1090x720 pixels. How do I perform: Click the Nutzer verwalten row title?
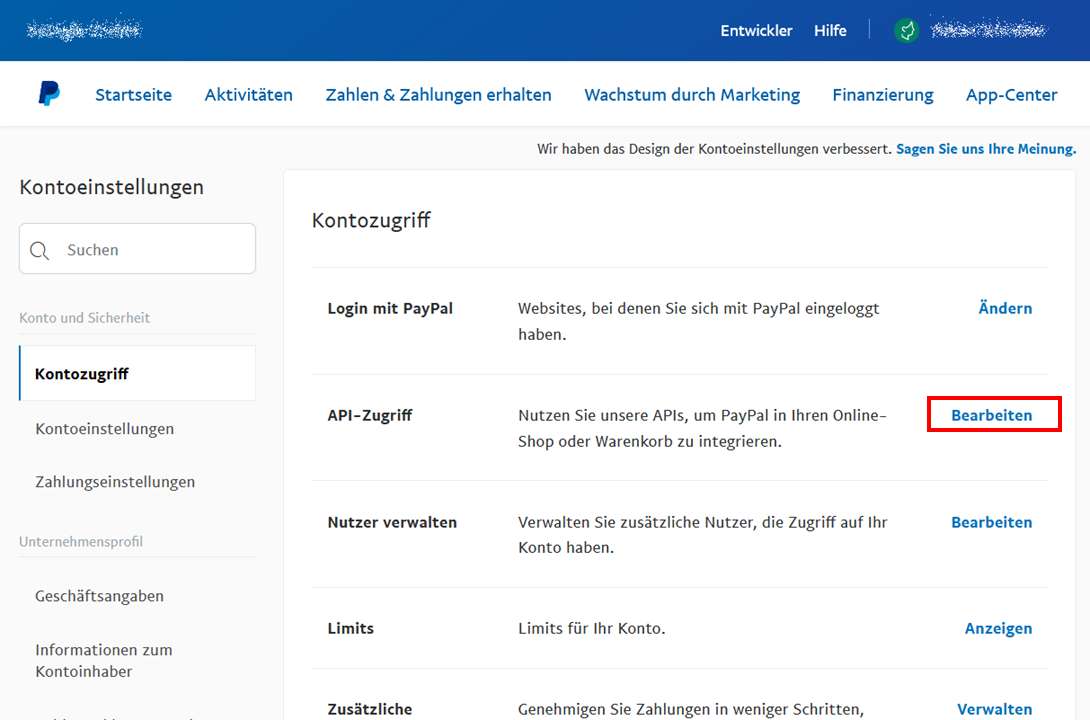(x=392, y=522)
